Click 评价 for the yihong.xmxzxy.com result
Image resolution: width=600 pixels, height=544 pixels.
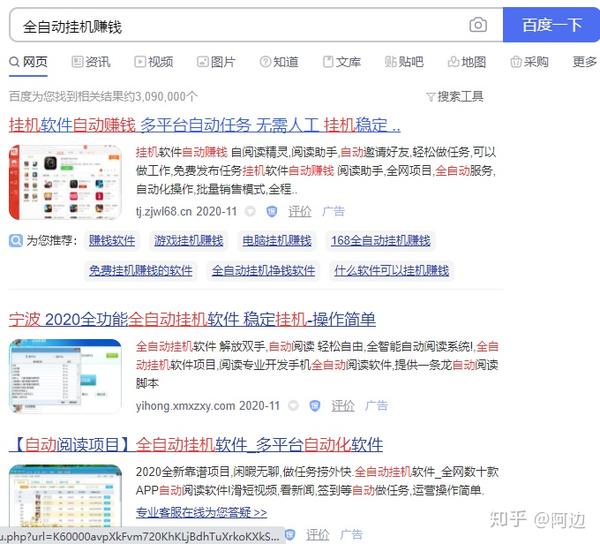(x=343, y=406)
